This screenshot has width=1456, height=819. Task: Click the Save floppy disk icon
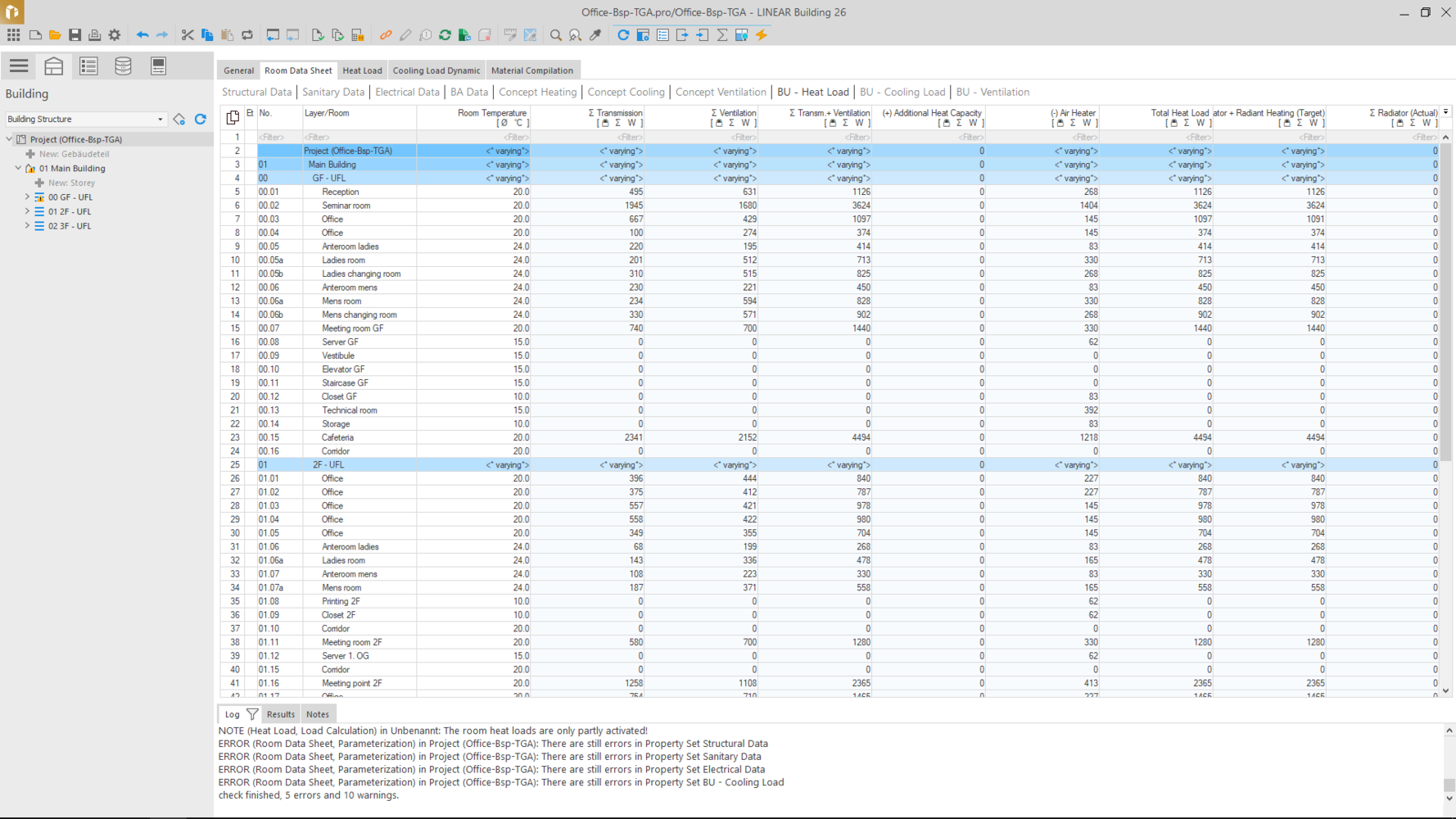pyautogui.click(x=75, y=35)
